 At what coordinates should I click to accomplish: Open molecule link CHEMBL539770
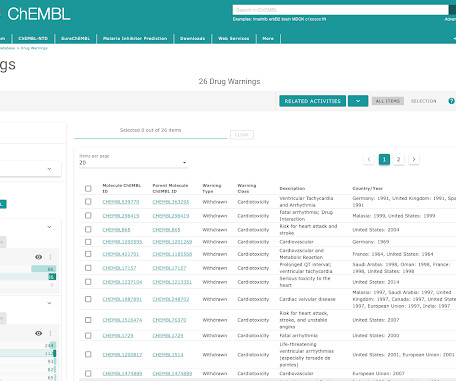[121, 202]
